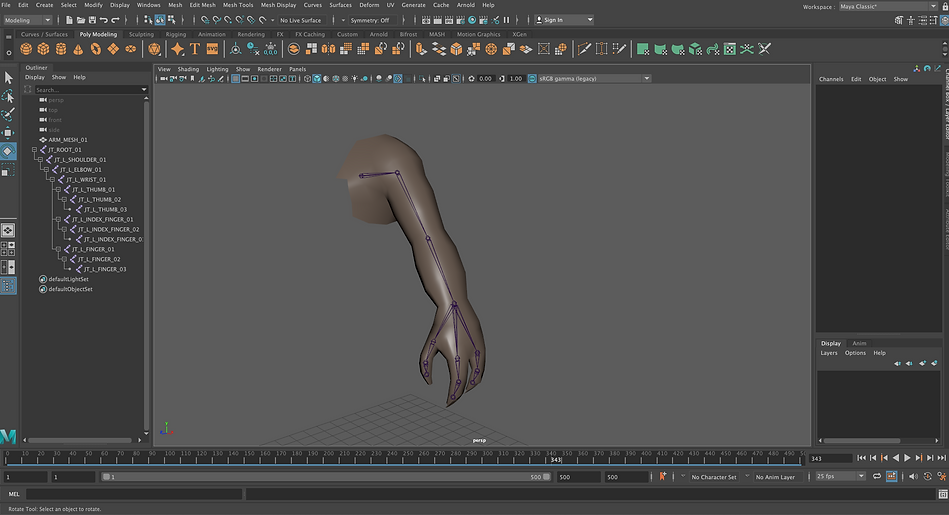
Task: Select the Move tool in toolbox
Action: click(8, 133)
